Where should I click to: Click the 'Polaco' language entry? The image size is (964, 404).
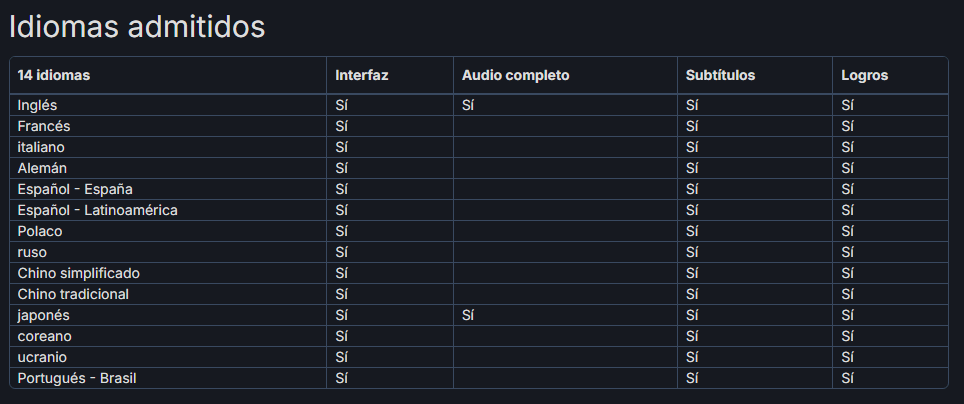tap(39, 231)
